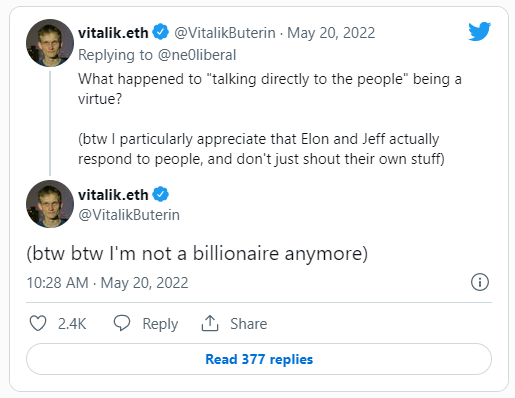Click the @VitalikButerin handle under the second avatar
This screenshot has height=398, width=515.
pyautogui.click(x=129, y=215)
